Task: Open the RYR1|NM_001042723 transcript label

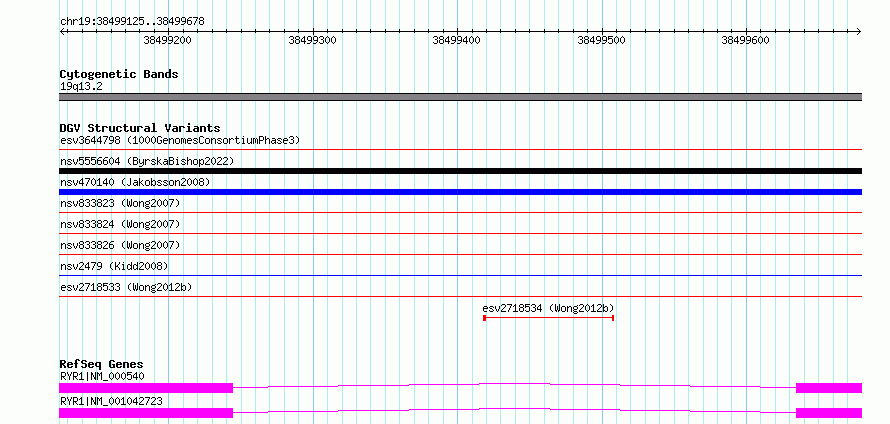Action: [111, 401]
